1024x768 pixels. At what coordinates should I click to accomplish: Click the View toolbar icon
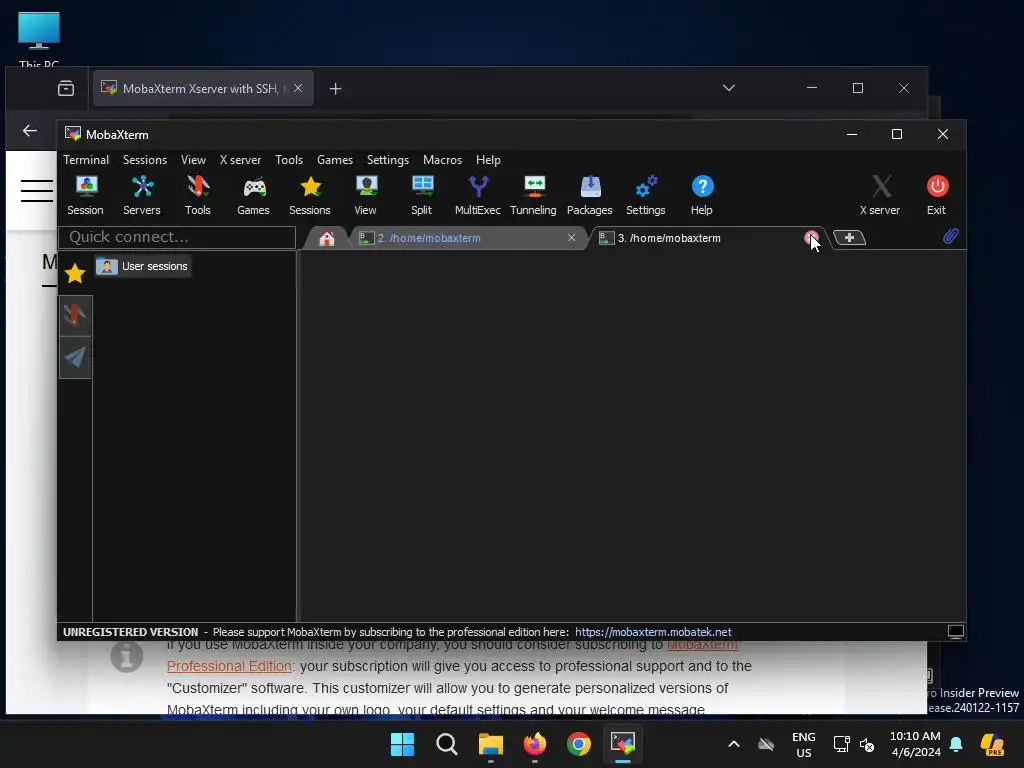(366, 195)
